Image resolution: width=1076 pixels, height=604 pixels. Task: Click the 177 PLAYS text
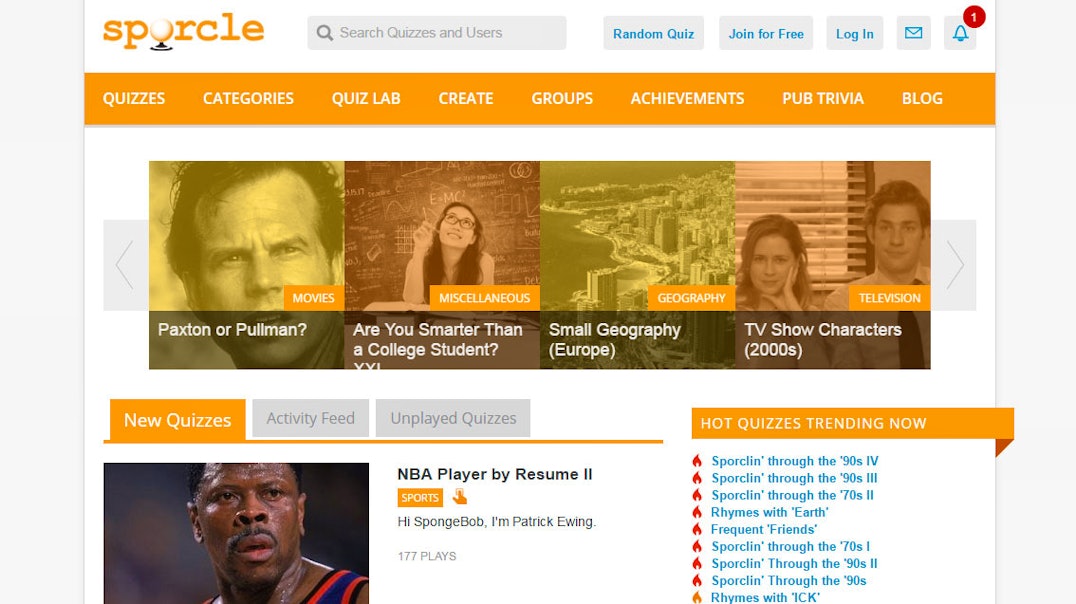[x=427, y=557]
